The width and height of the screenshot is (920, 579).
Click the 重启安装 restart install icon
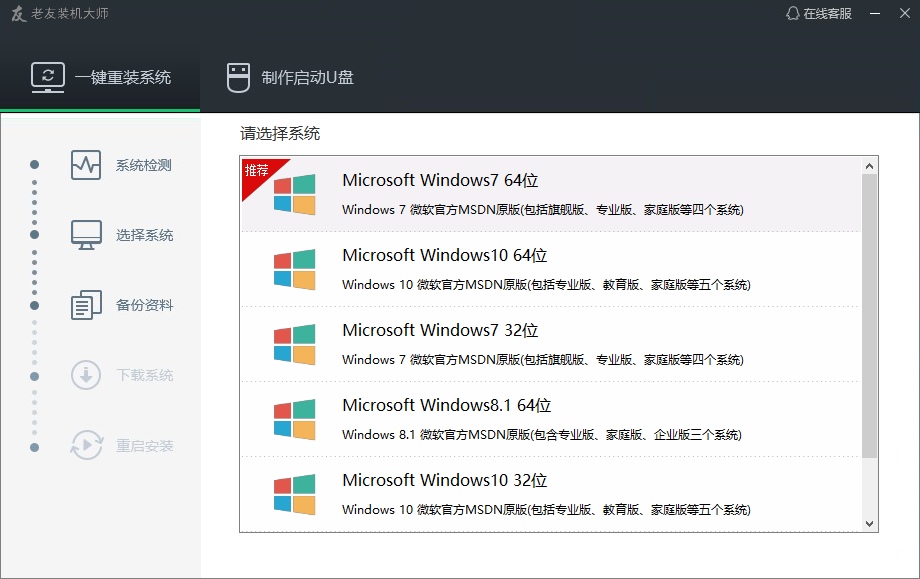pos(85,446)
